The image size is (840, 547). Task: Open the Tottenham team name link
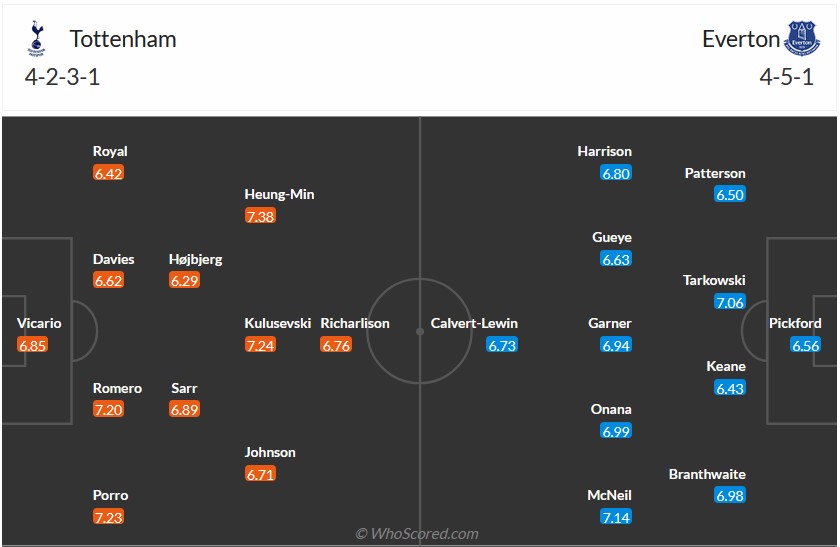tap(123, 39)
